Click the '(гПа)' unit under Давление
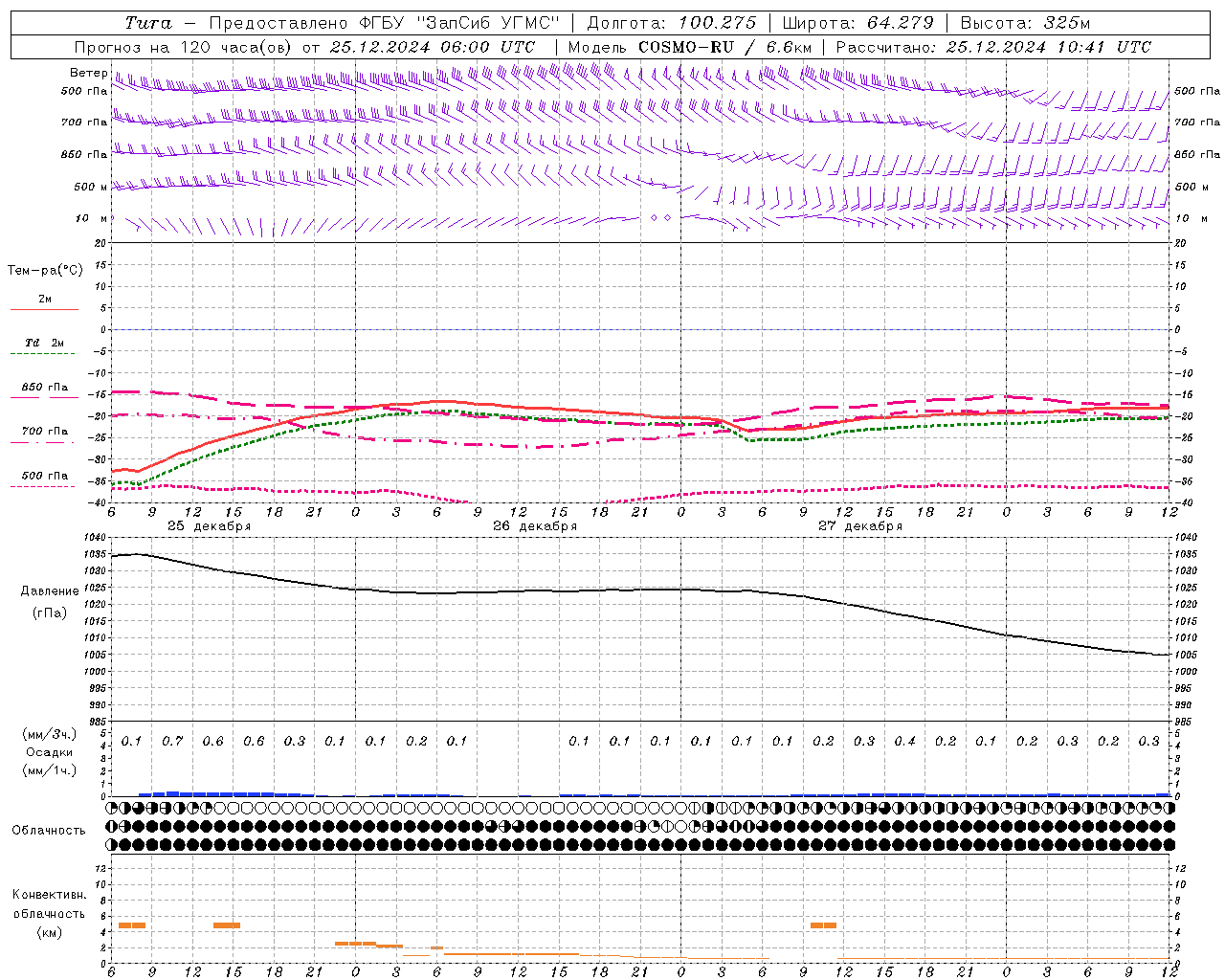The width and height of the screenshot is (1225, 980). click(50, 613)
